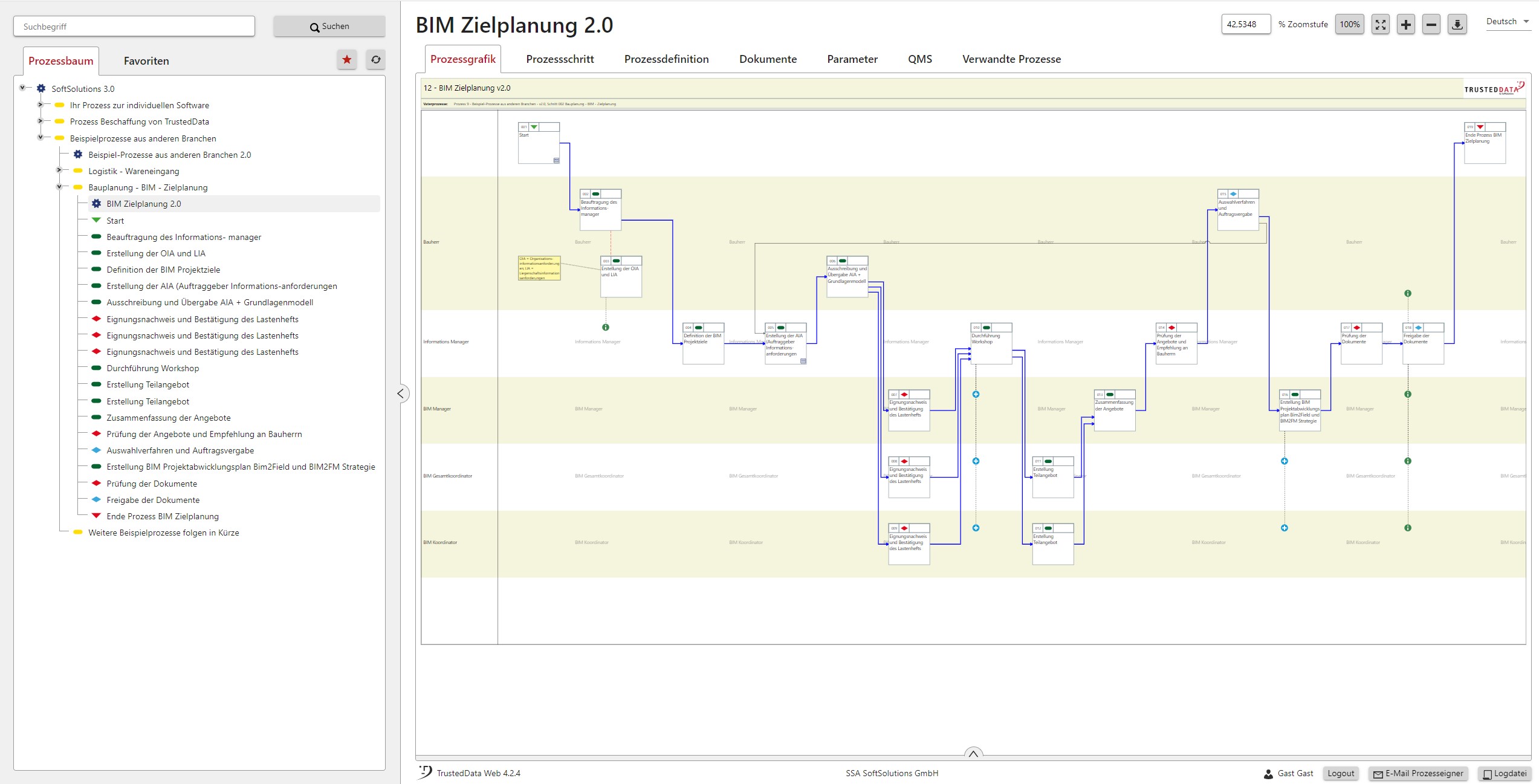Zoom out with the minus button
The height and width of the screenshot is (784, 1539).
coord(1431,25)
